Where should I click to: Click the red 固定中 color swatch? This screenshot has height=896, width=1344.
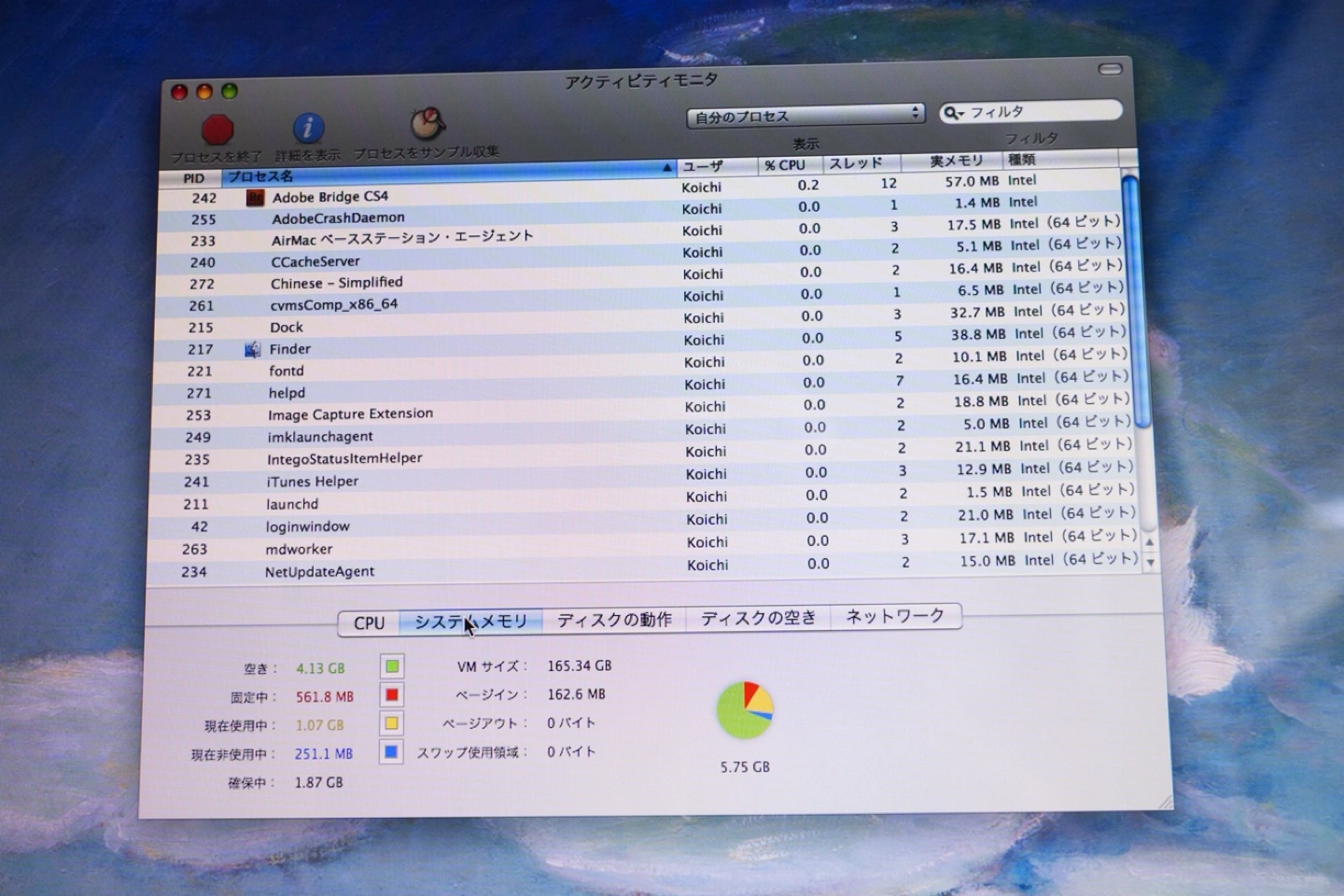tap(392, 694)
